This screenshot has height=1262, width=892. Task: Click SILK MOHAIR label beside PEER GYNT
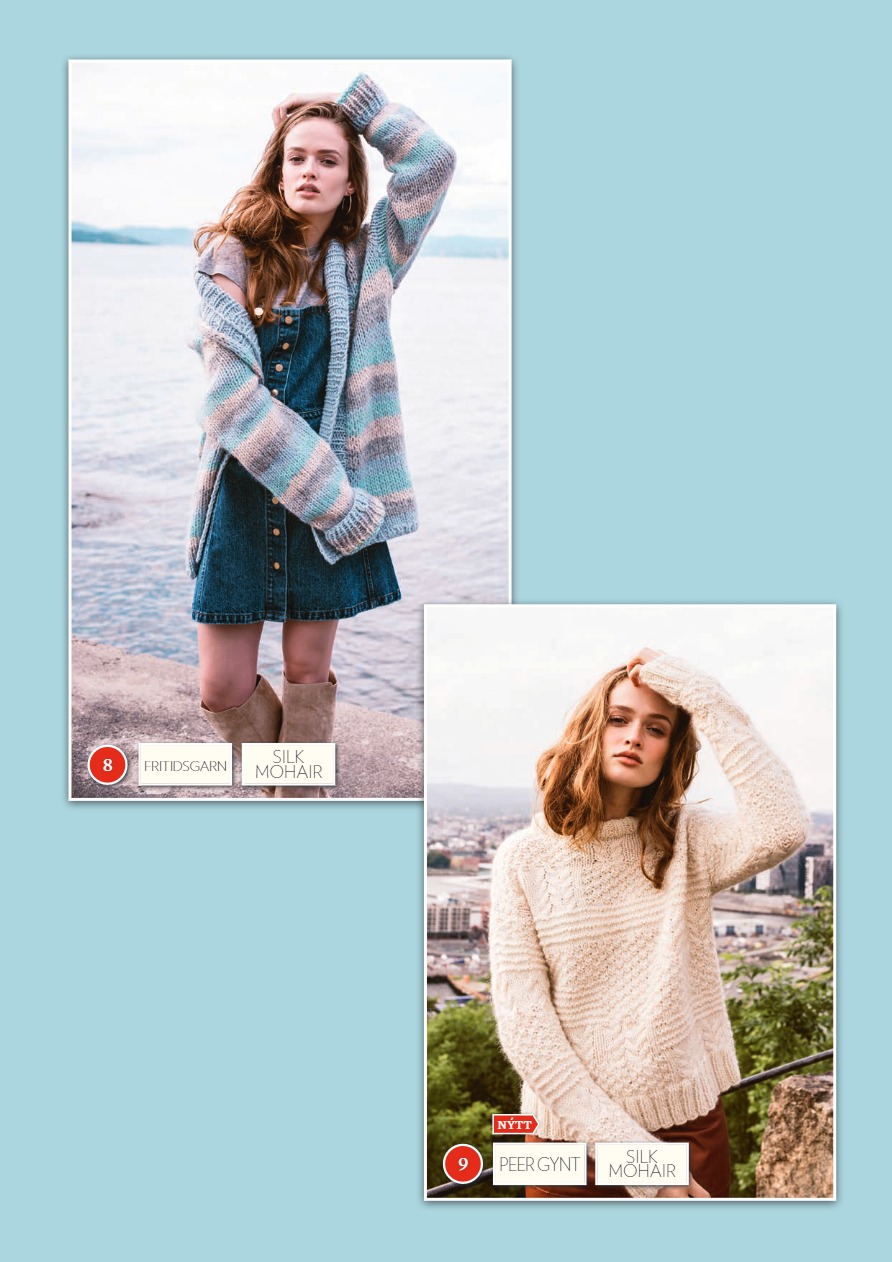coord(642,1164)
